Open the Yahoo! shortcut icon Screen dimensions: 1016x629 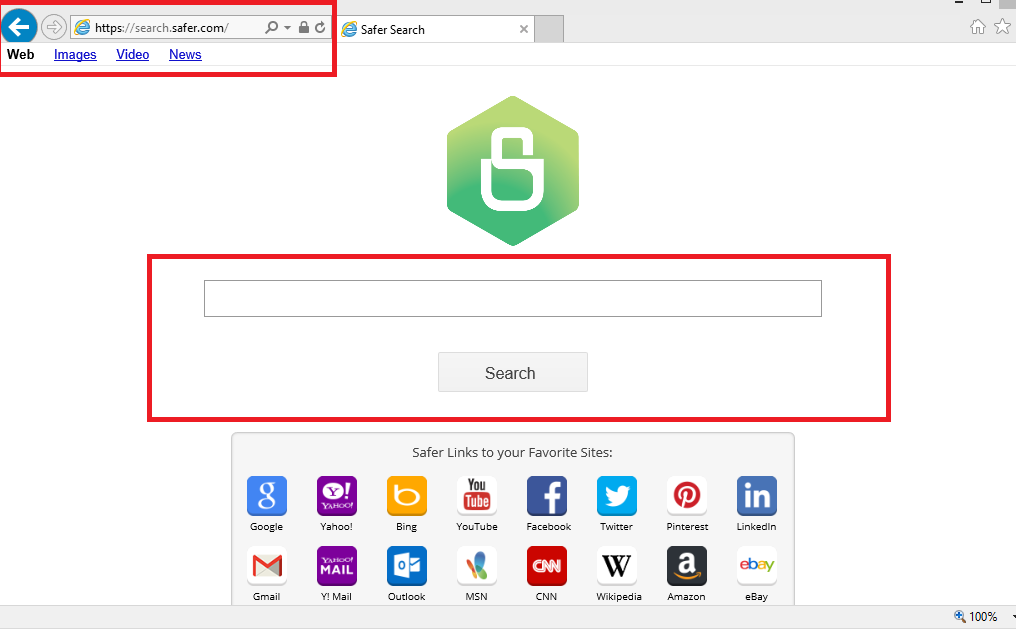coord(337,496)
